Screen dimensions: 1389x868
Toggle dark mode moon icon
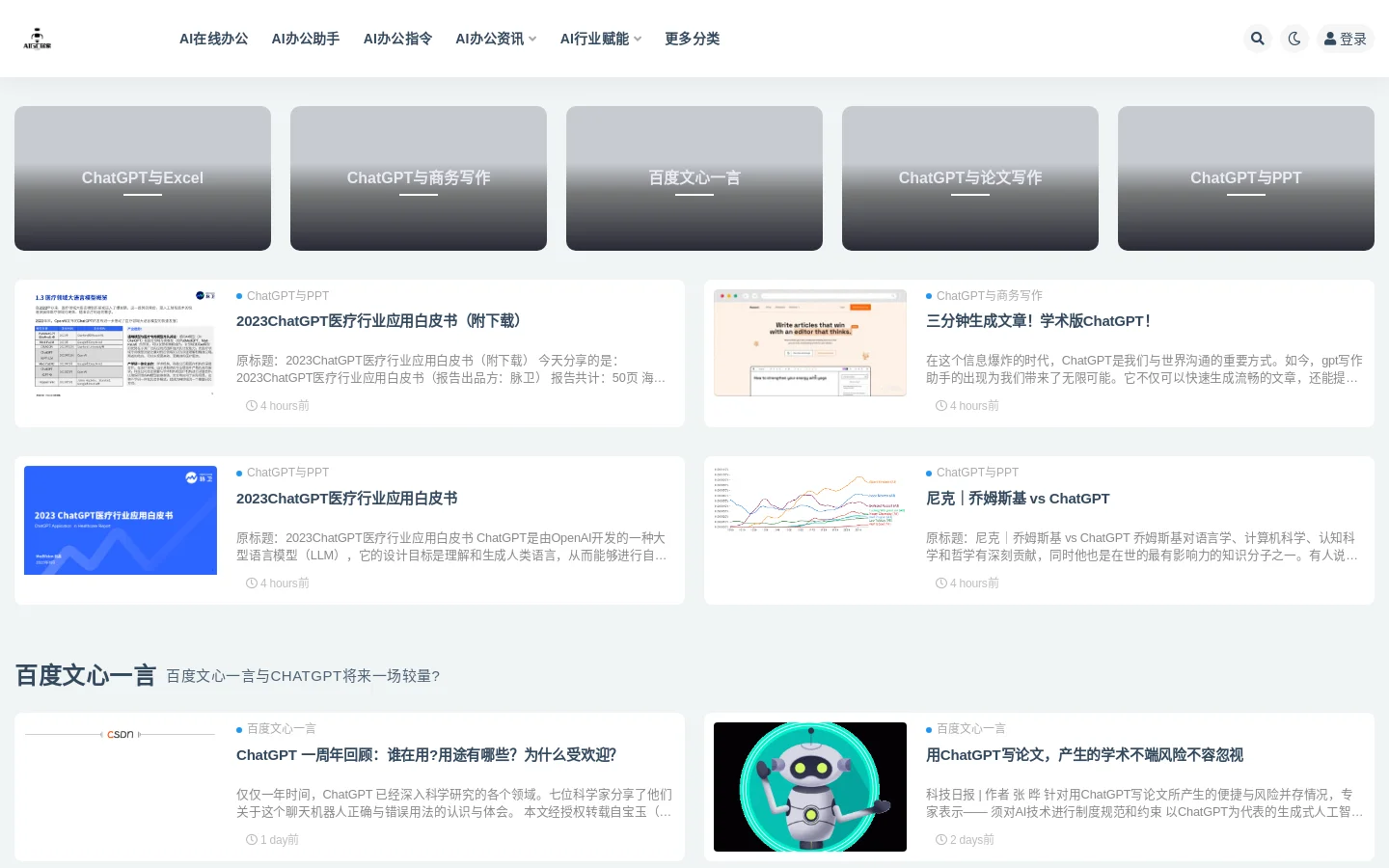coord(1294,39)
